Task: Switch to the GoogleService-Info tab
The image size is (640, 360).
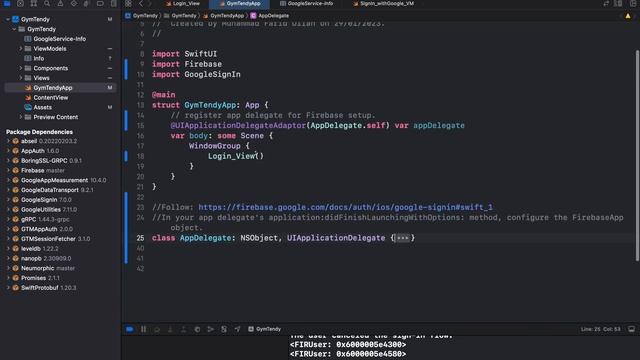Action: [x=307, y=4]
